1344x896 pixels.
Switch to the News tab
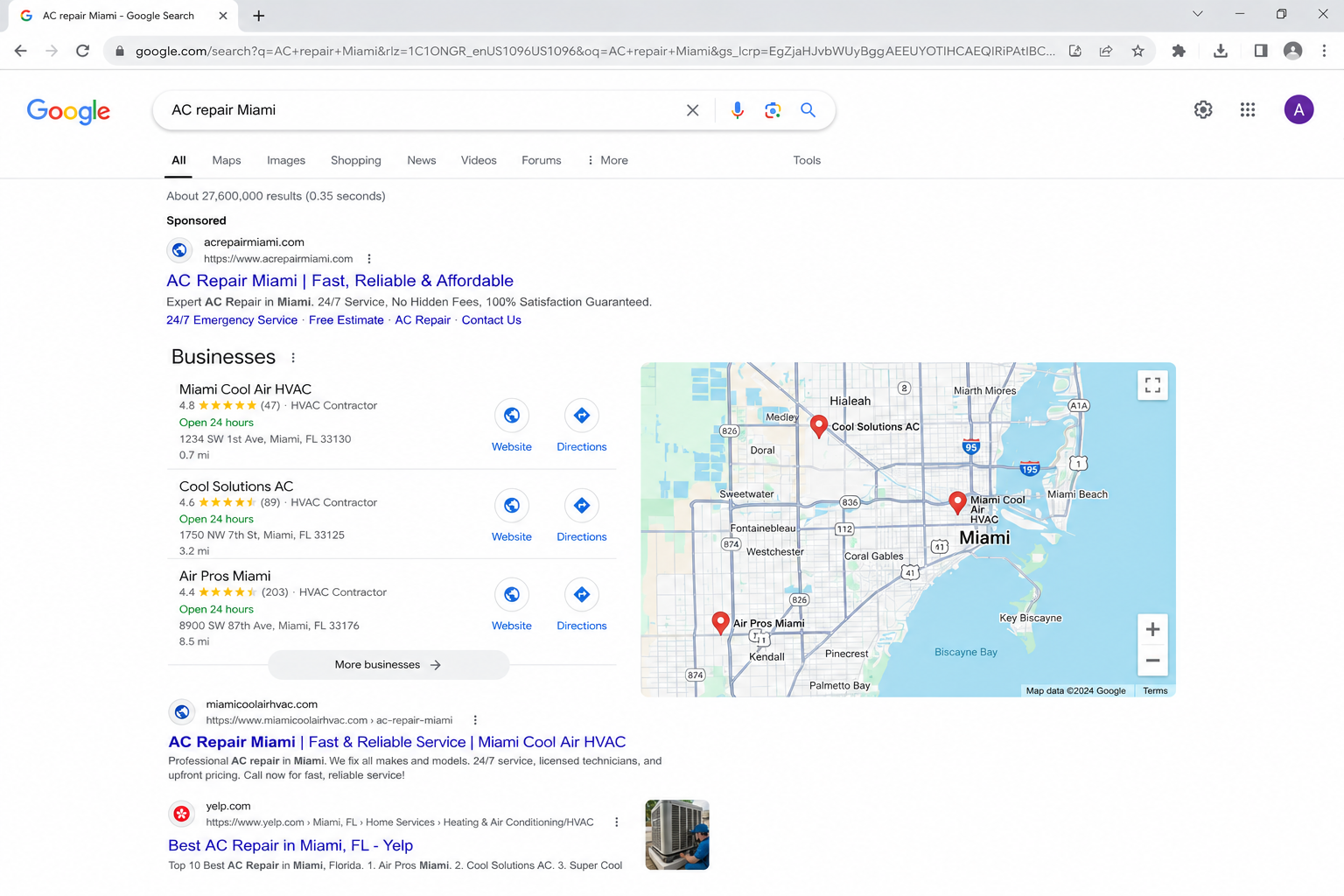pos(422,160)
